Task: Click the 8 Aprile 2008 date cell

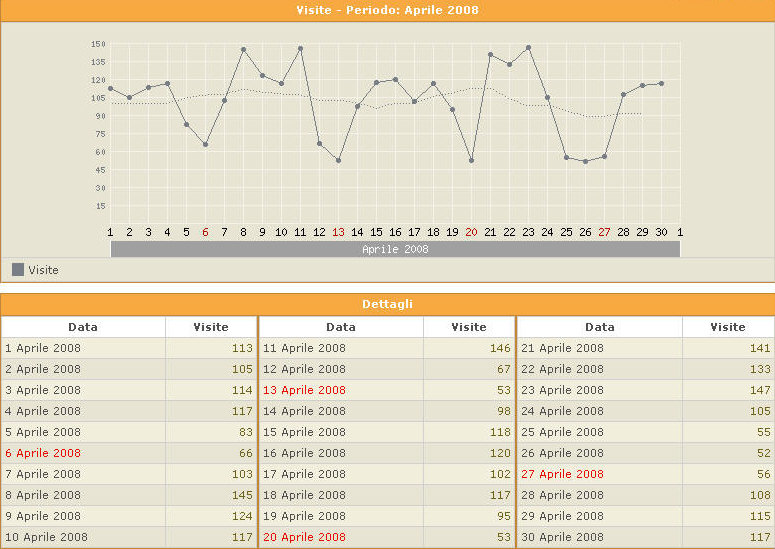Action: click(x=83, y=495)
